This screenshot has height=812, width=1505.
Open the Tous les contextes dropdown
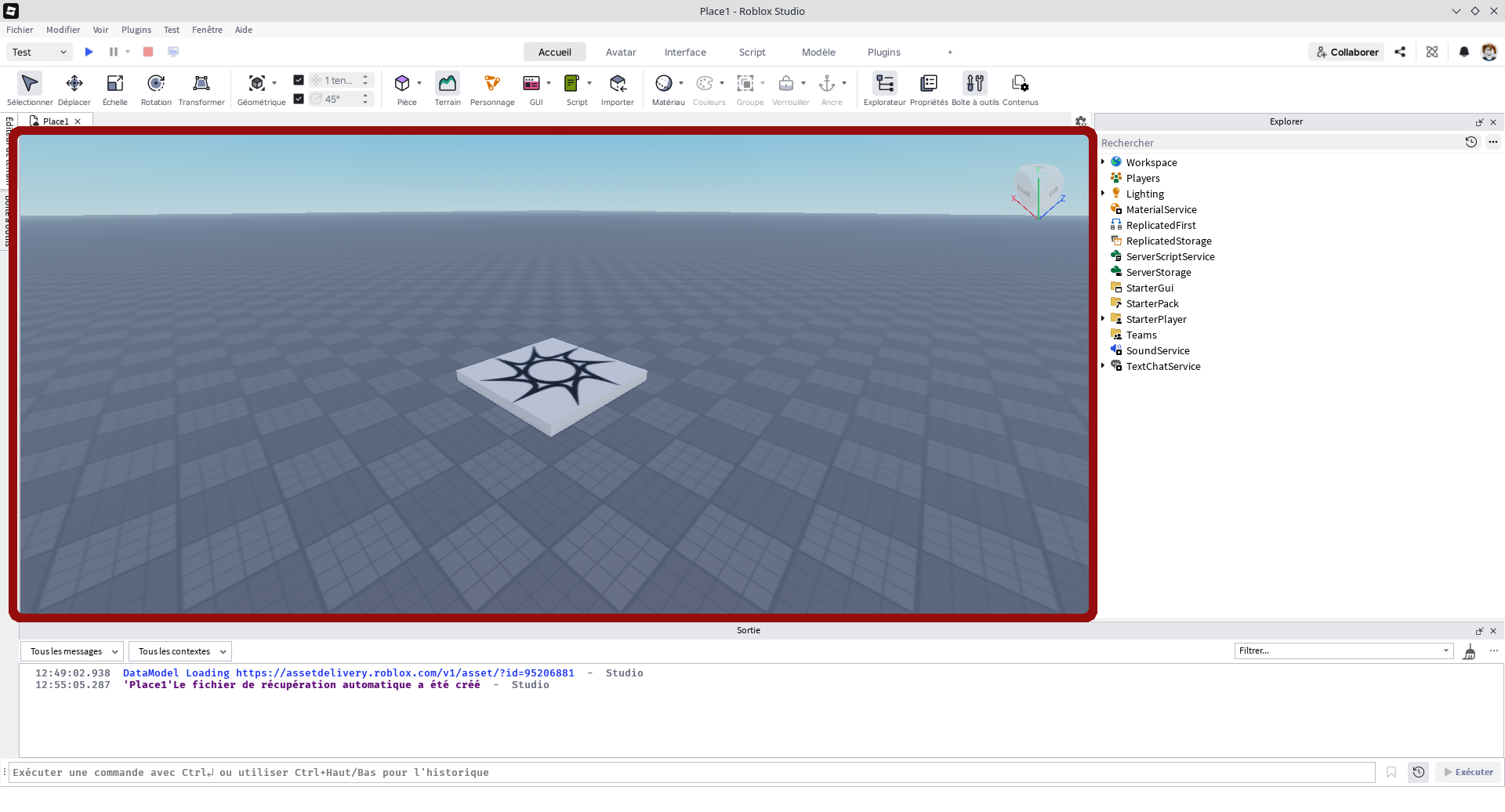180,651
